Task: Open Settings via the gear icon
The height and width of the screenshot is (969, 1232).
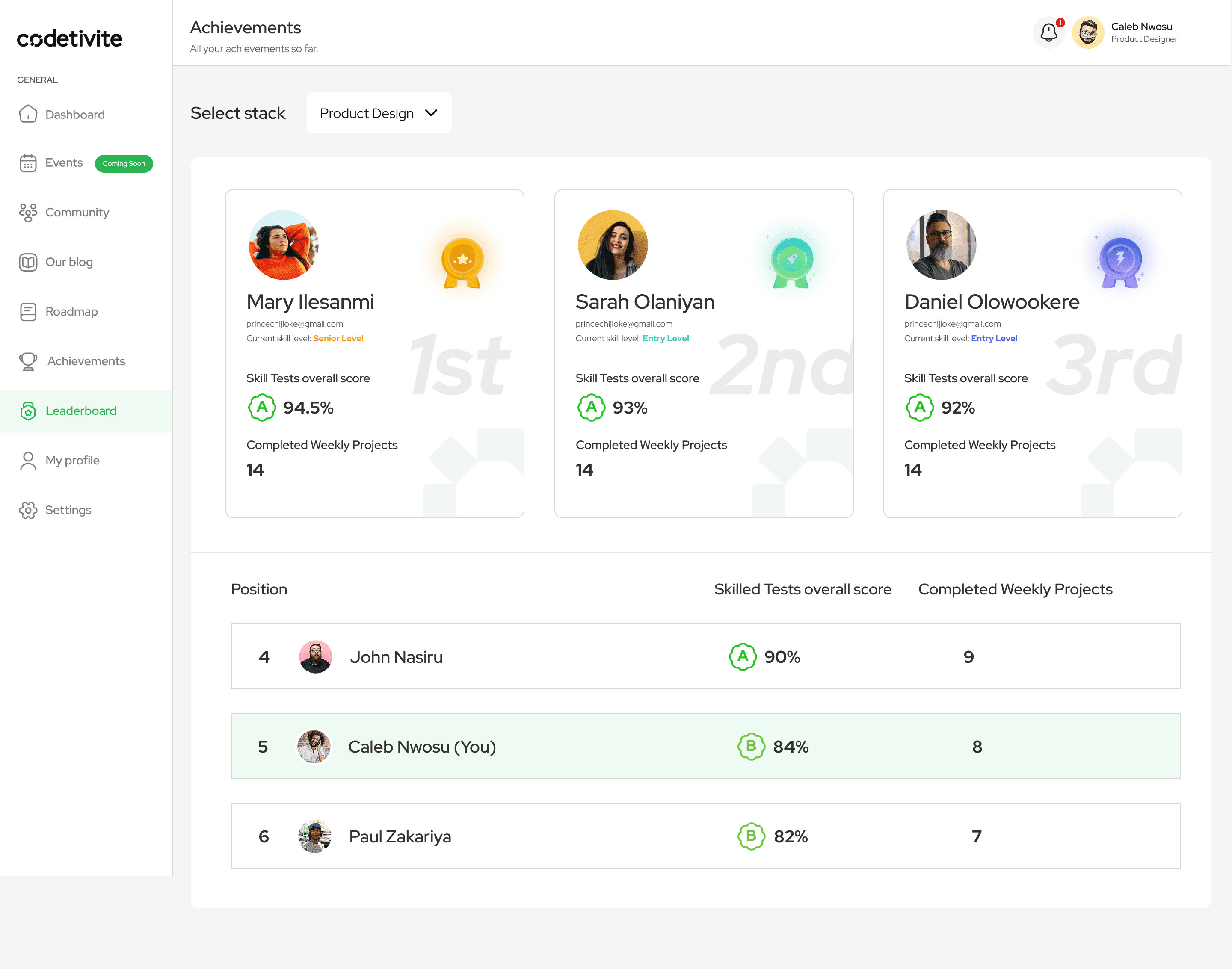Action: 28,510
